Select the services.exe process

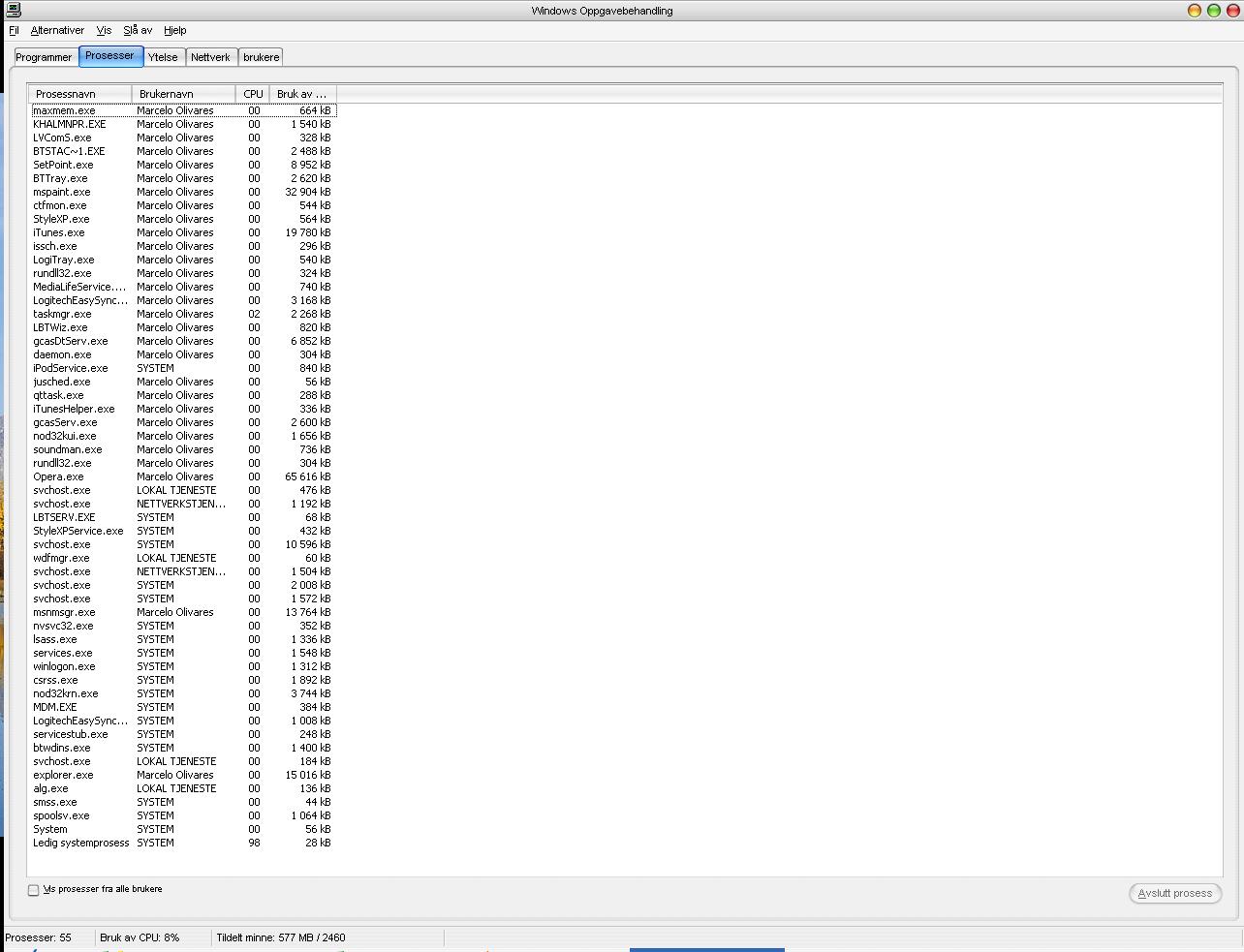(x=183, y=653)
